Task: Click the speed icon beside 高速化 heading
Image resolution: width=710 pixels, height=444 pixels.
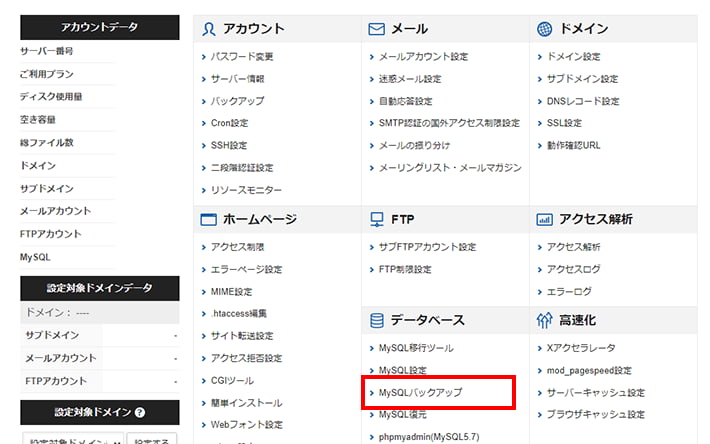Action: [545, 321]
